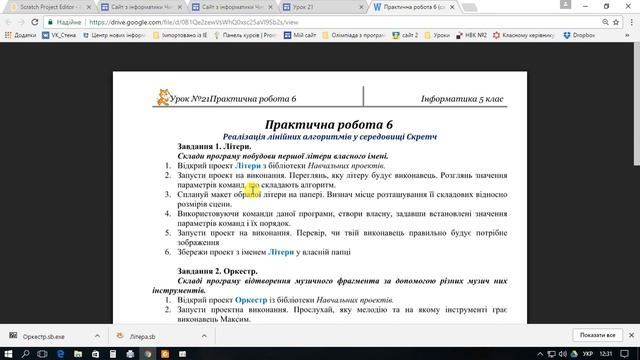Open the Додатки apps shortcut
640x360 pixels.
click(20, 36)
